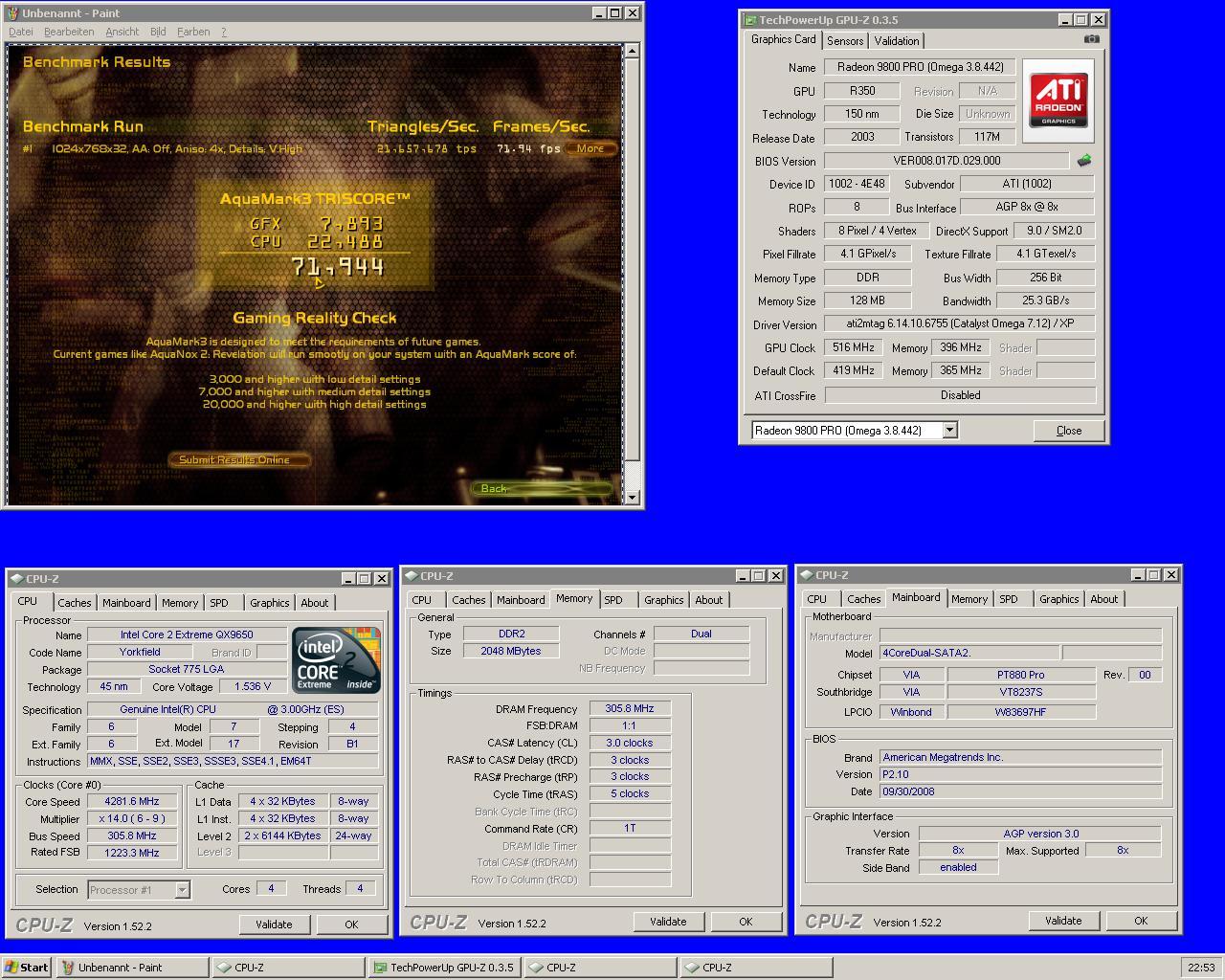The width and height of the screenshot is (1225, 980).
Task: Open the About tab in right CPU-Z window
Action: click(1103, 599)
